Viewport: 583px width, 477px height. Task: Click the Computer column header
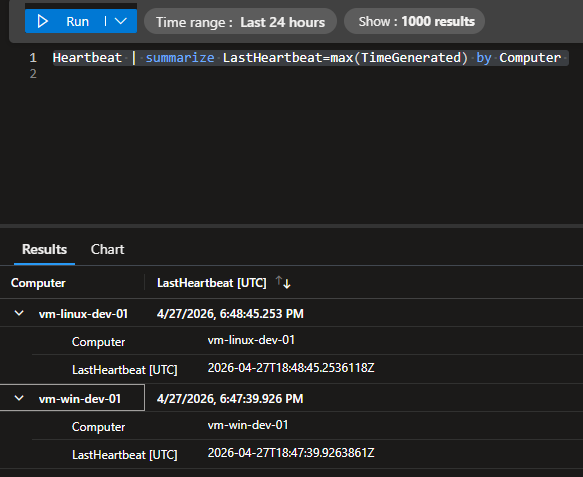tap(38, 283)
